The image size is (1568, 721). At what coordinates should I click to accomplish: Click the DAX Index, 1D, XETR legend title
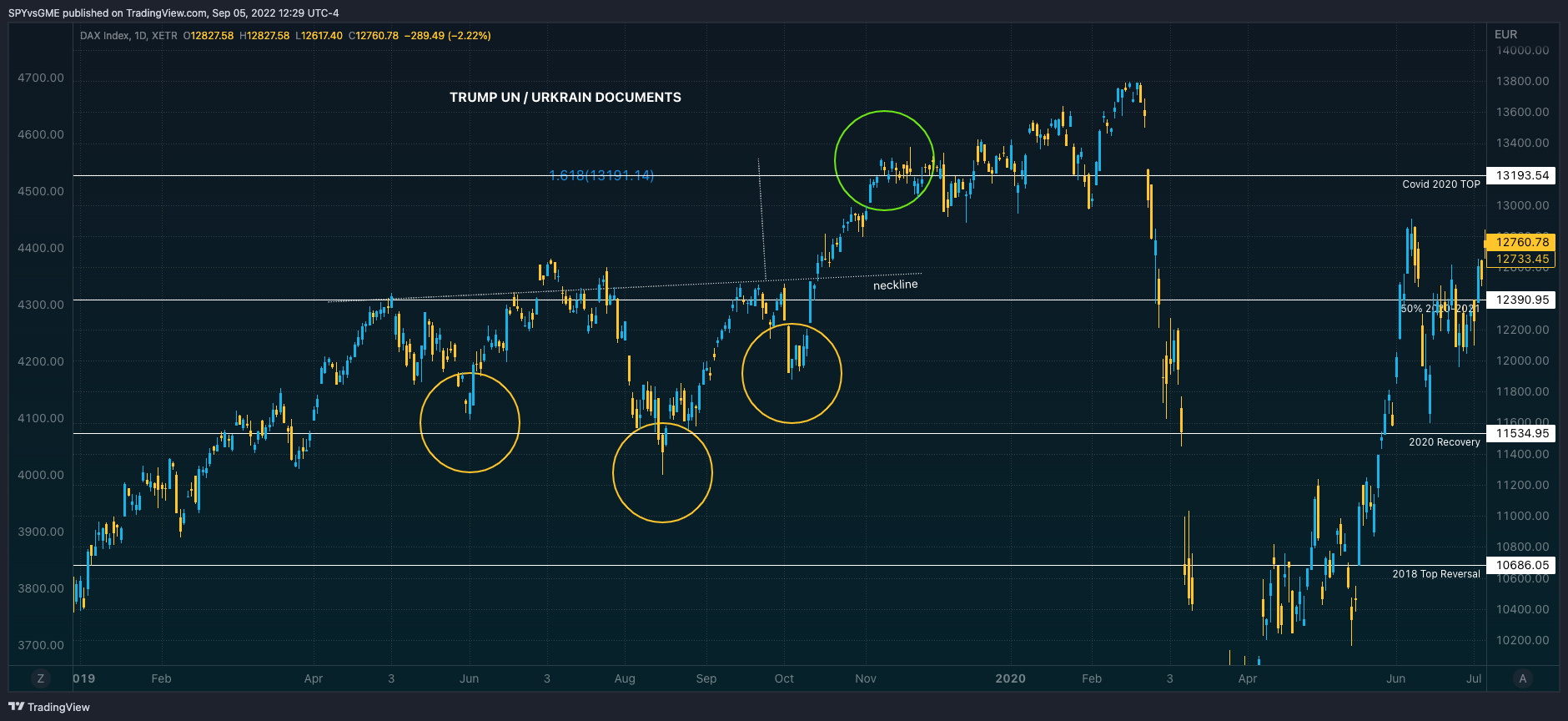coord(128,36)
